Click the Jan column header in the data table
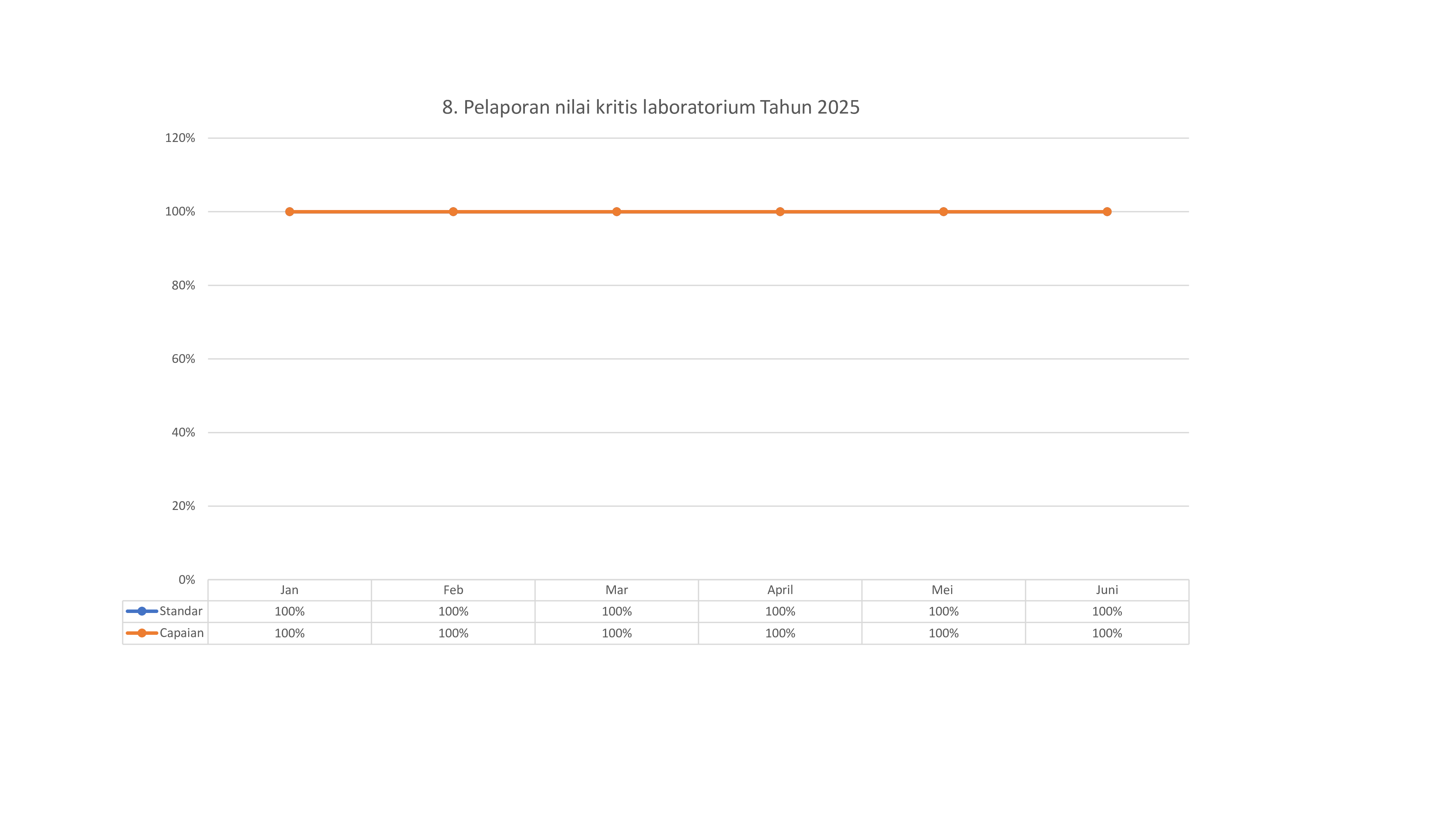The image size is (1456, 819). 289,590
